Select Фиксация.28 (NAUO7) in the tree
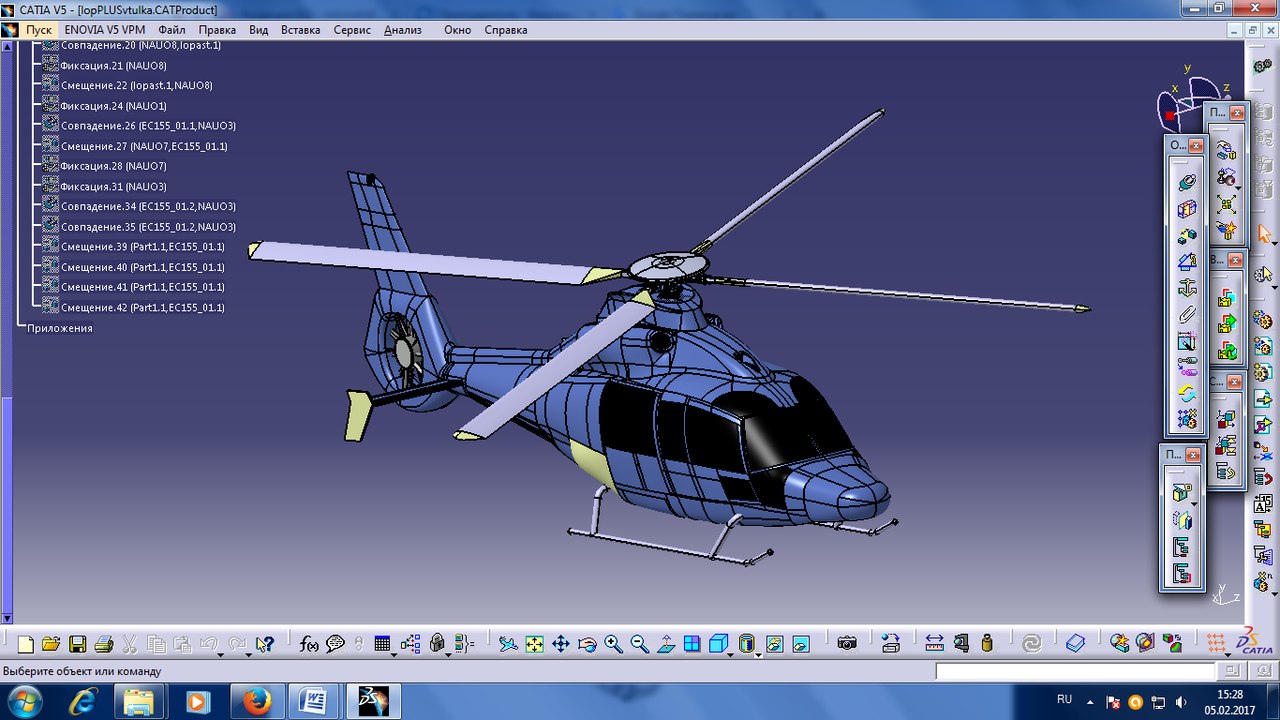This screenshot has height=720, width=1280. tap(113, 166)
